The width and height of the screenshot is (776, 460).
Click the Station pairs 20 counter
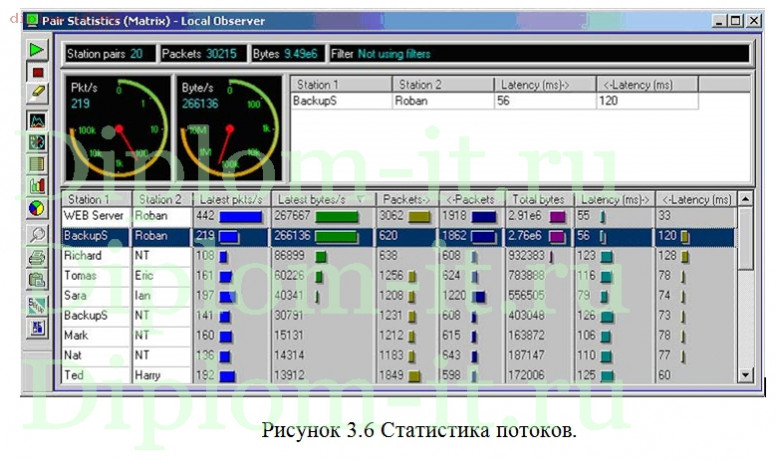pos(108,54)
